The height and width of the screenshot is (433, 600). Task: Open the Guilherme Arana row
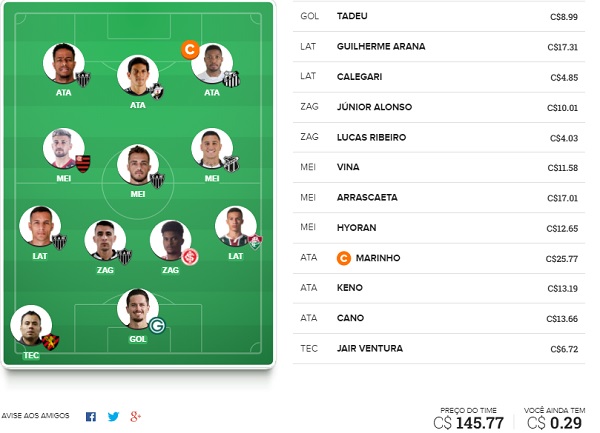439,47
